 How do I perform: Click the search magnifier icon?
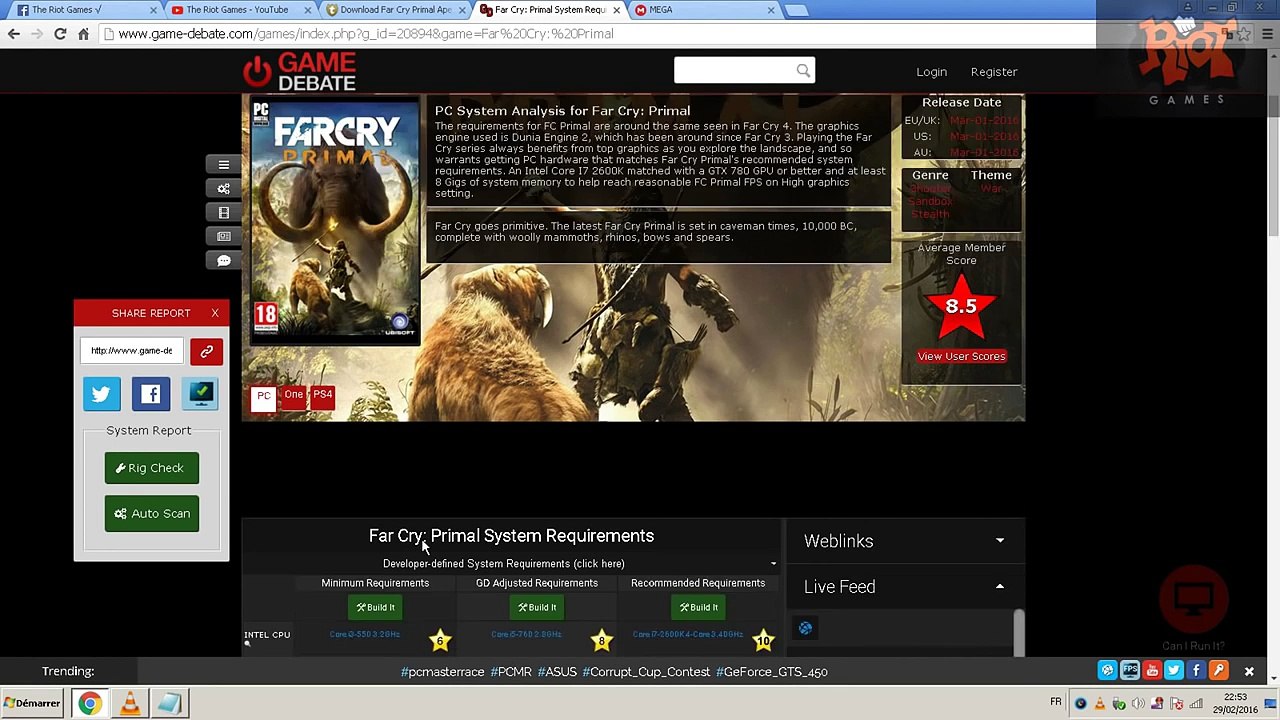click(x=803, y=71)
